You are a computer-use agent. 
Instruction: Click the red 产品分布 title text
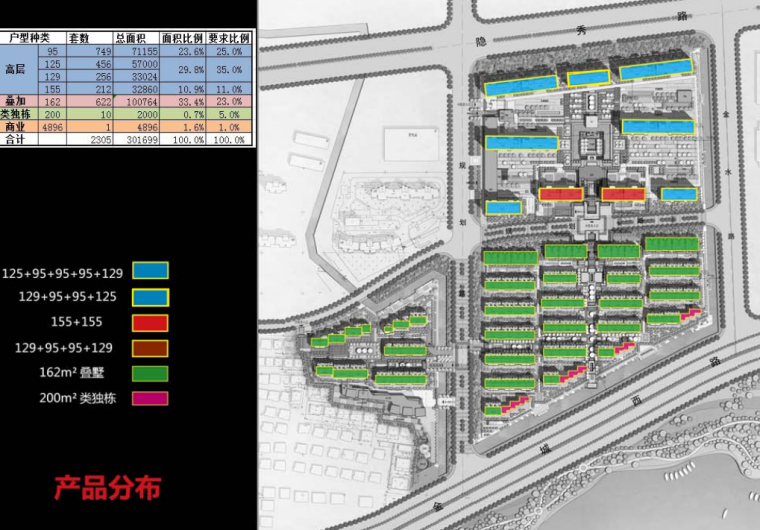coord(107,489)
